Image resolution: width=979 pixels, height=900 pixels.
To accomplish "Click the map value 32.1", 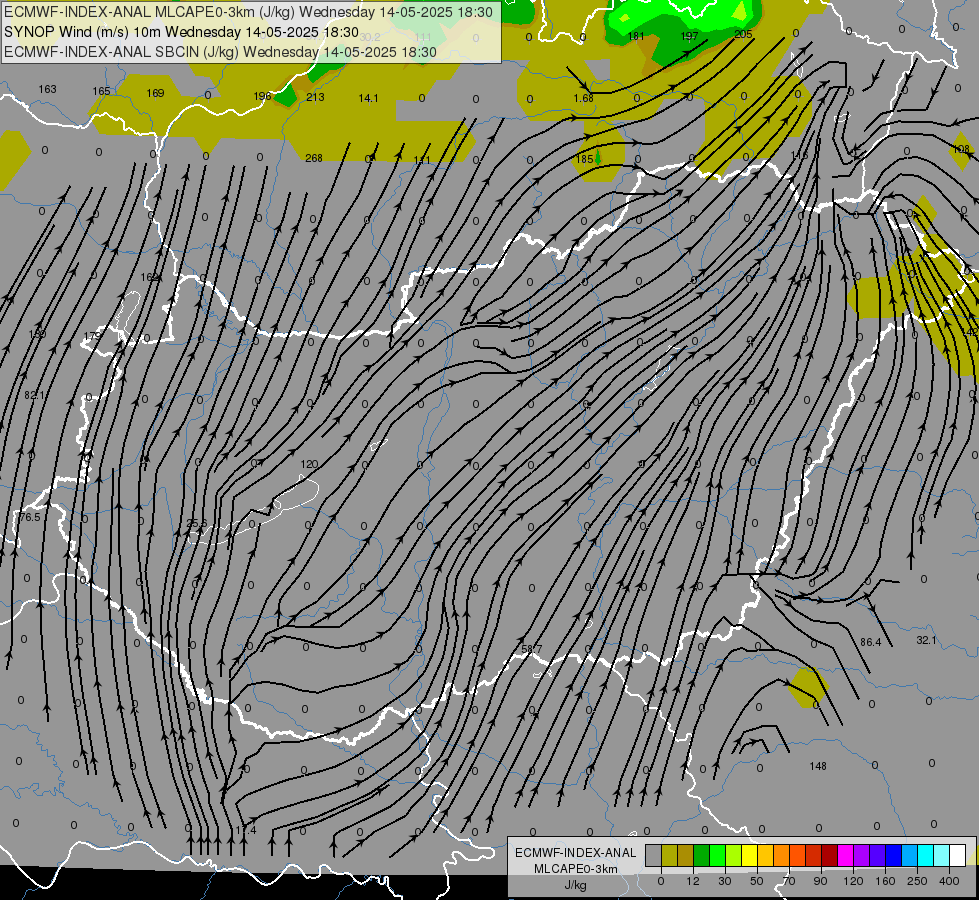I will pyautogui.click(x=926, y=640).
